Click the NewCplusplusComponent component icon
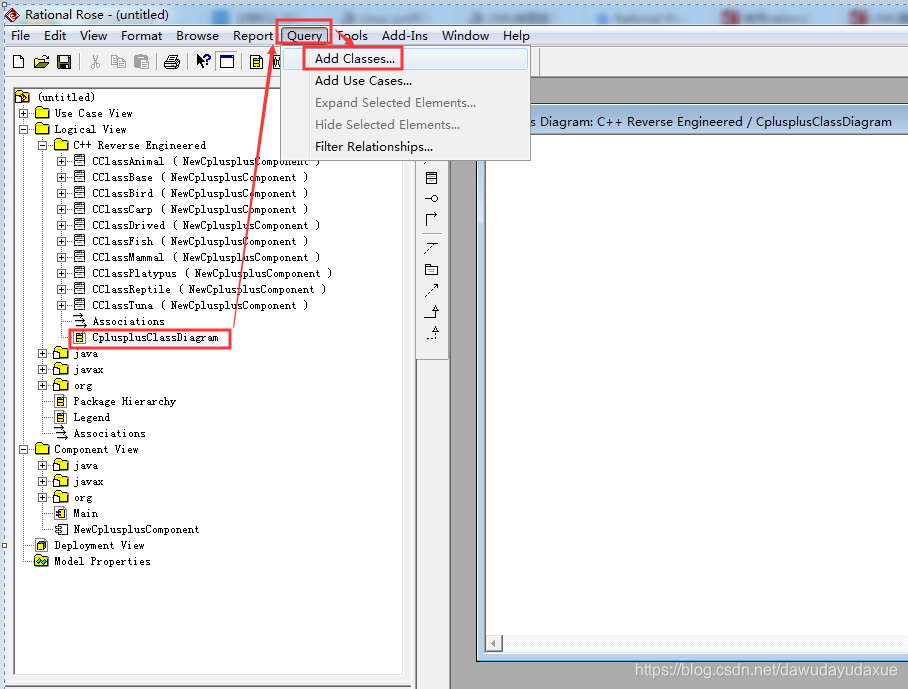Viewport: 908px width, 689px height. click(60, 529)
